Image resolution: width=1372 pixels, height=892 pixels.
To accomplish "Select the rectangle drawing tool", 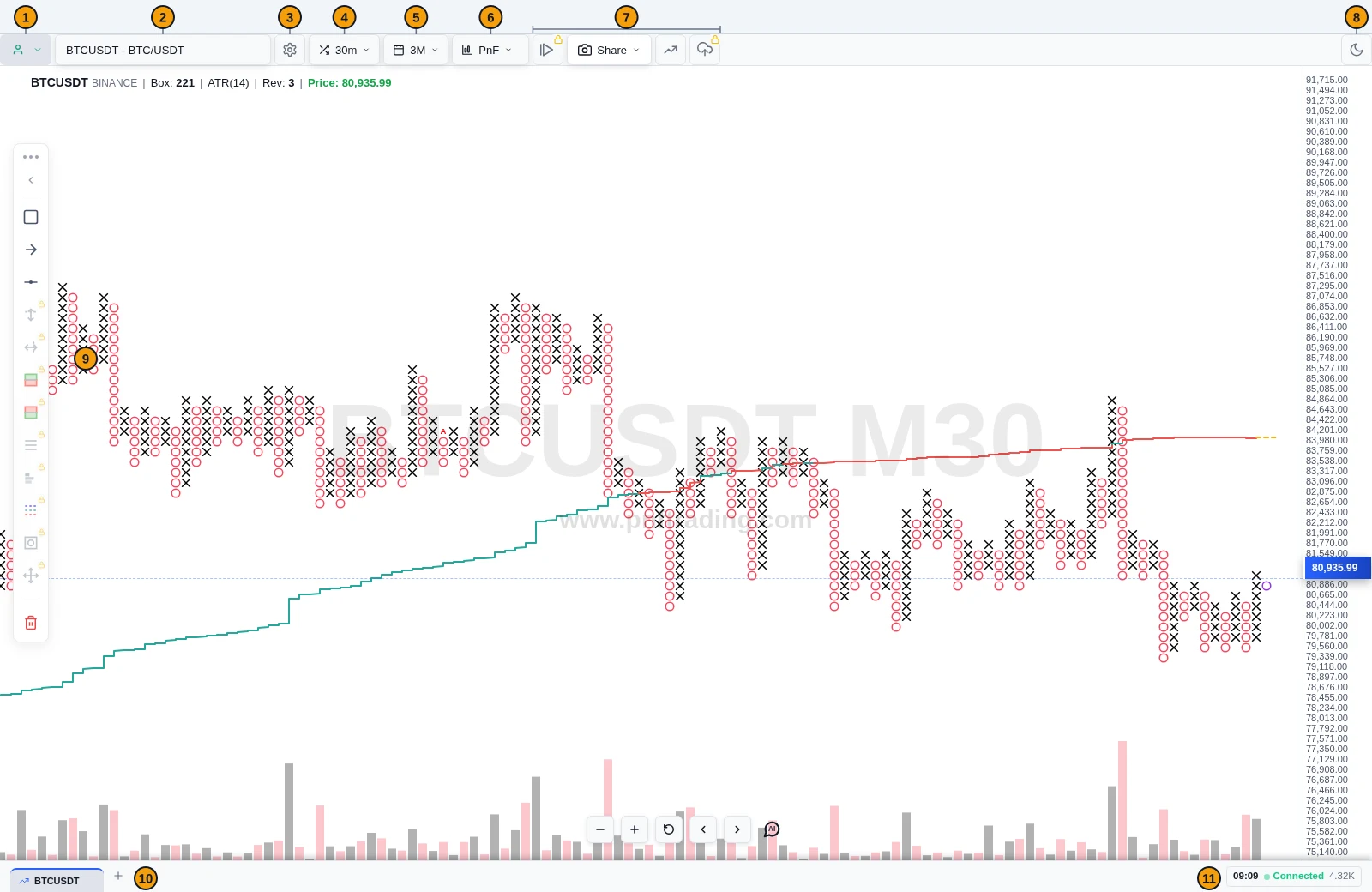I will [x=31, y=217].
